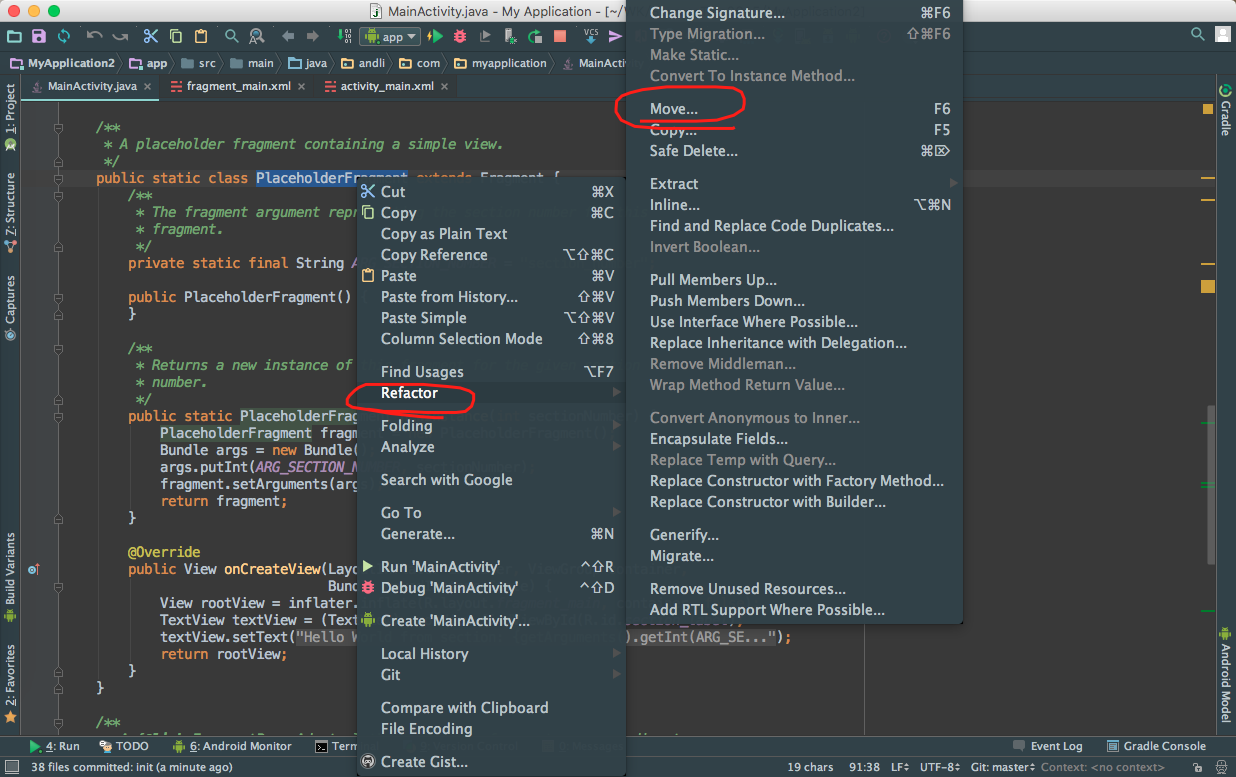Expand the Go To submenu
Viewport: 1236px width, 777px height.
tap(491, 513)
